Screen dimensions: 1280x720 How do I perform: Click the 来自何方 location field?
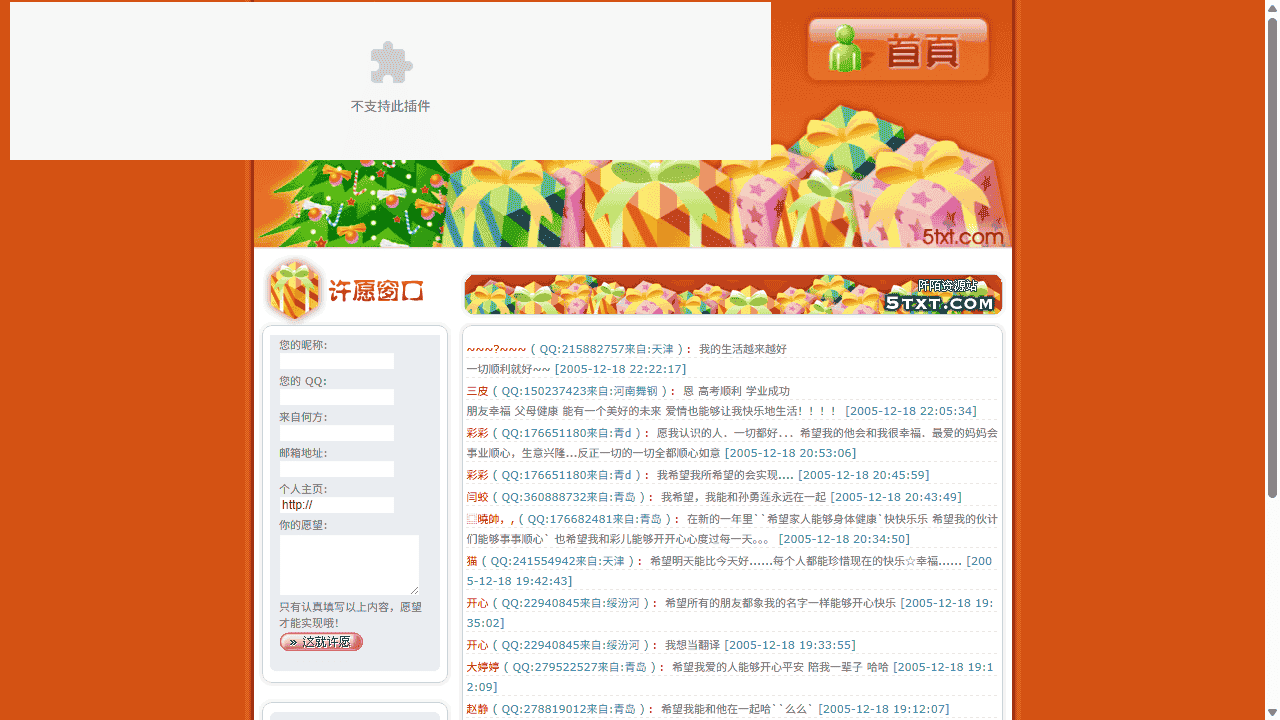(x=336, y=433)
